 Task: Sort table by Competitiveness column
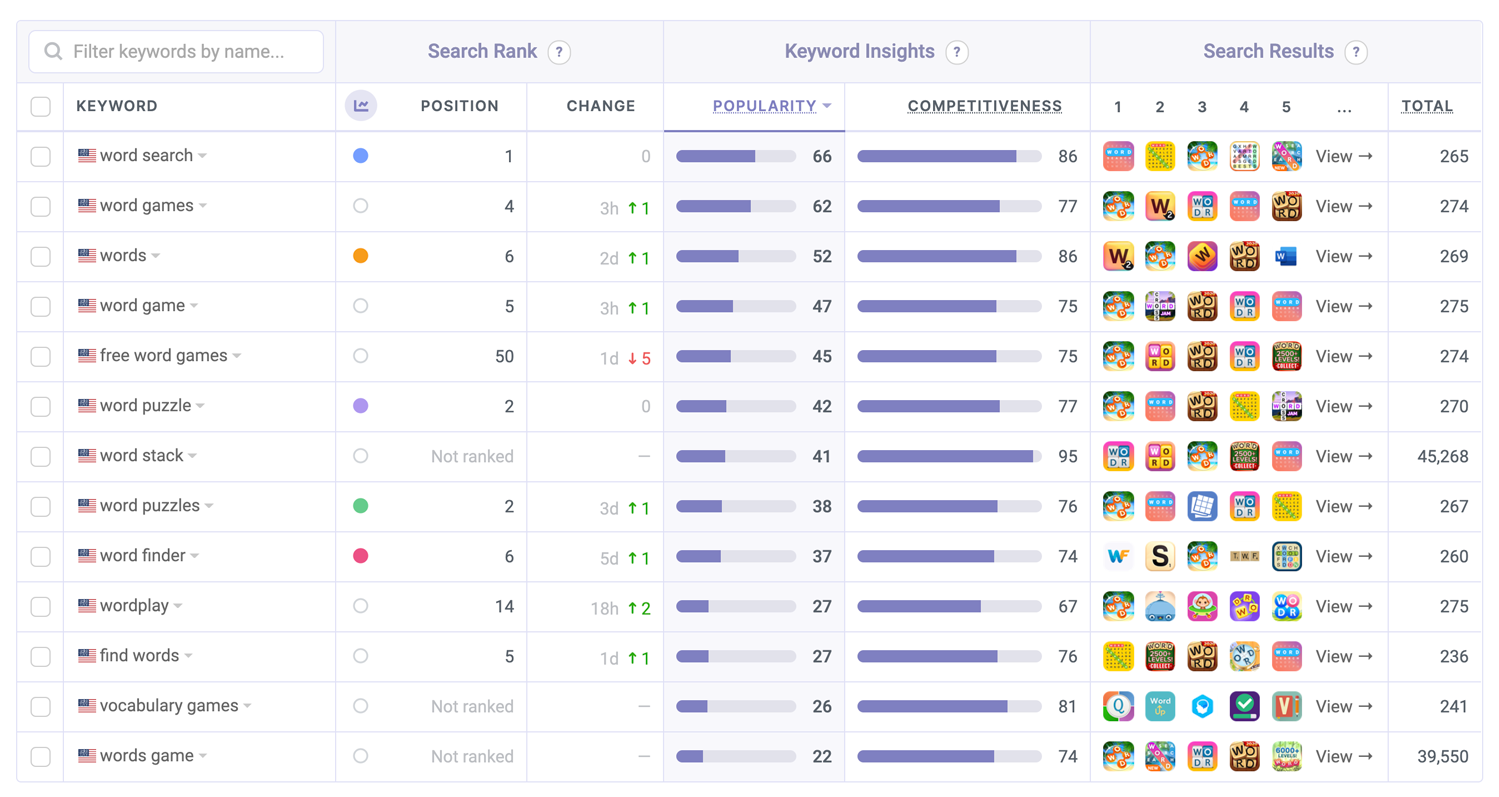[x=984, y=106]
